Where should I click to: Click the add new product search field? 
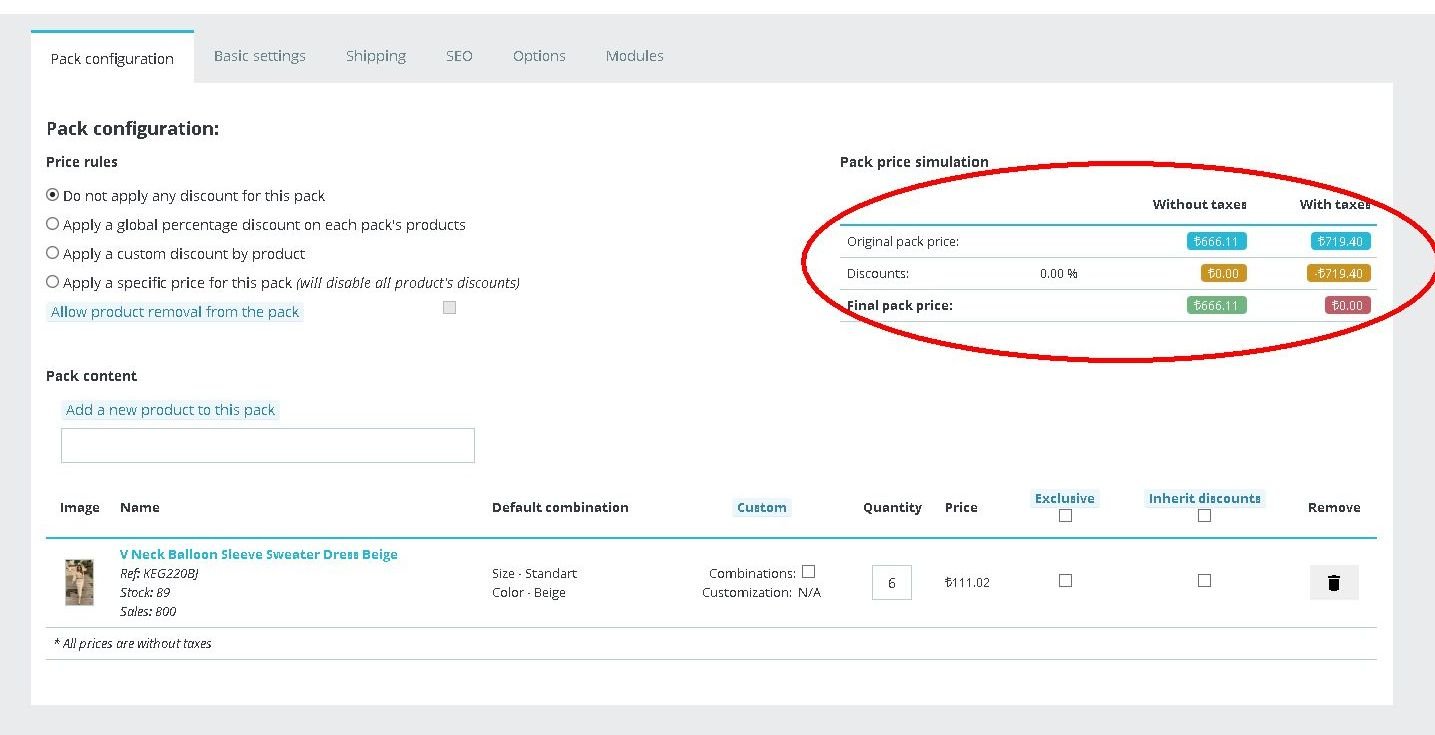coord(267,446)
